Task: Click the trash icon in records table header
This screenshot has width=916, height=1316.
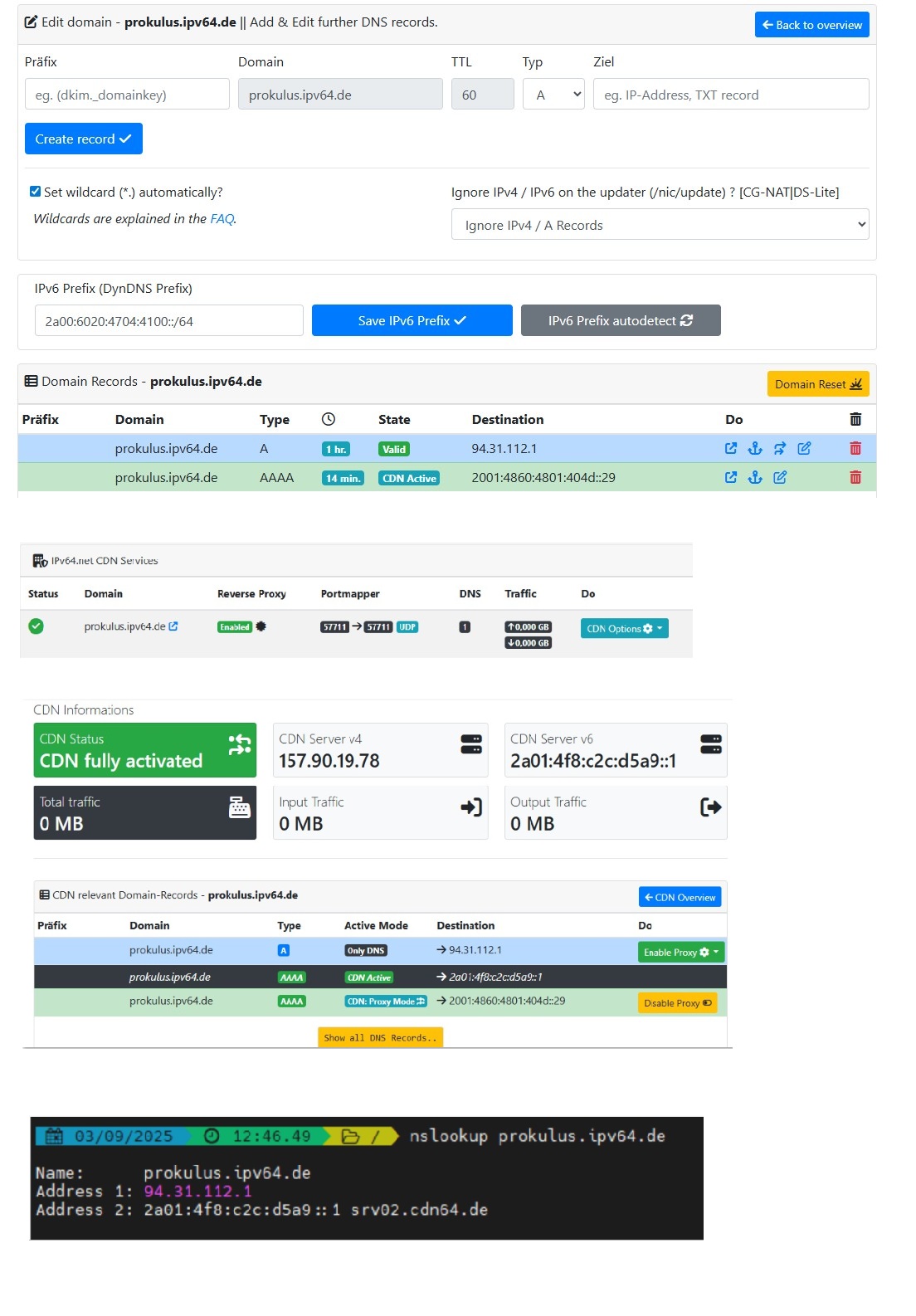Action: 855,420
